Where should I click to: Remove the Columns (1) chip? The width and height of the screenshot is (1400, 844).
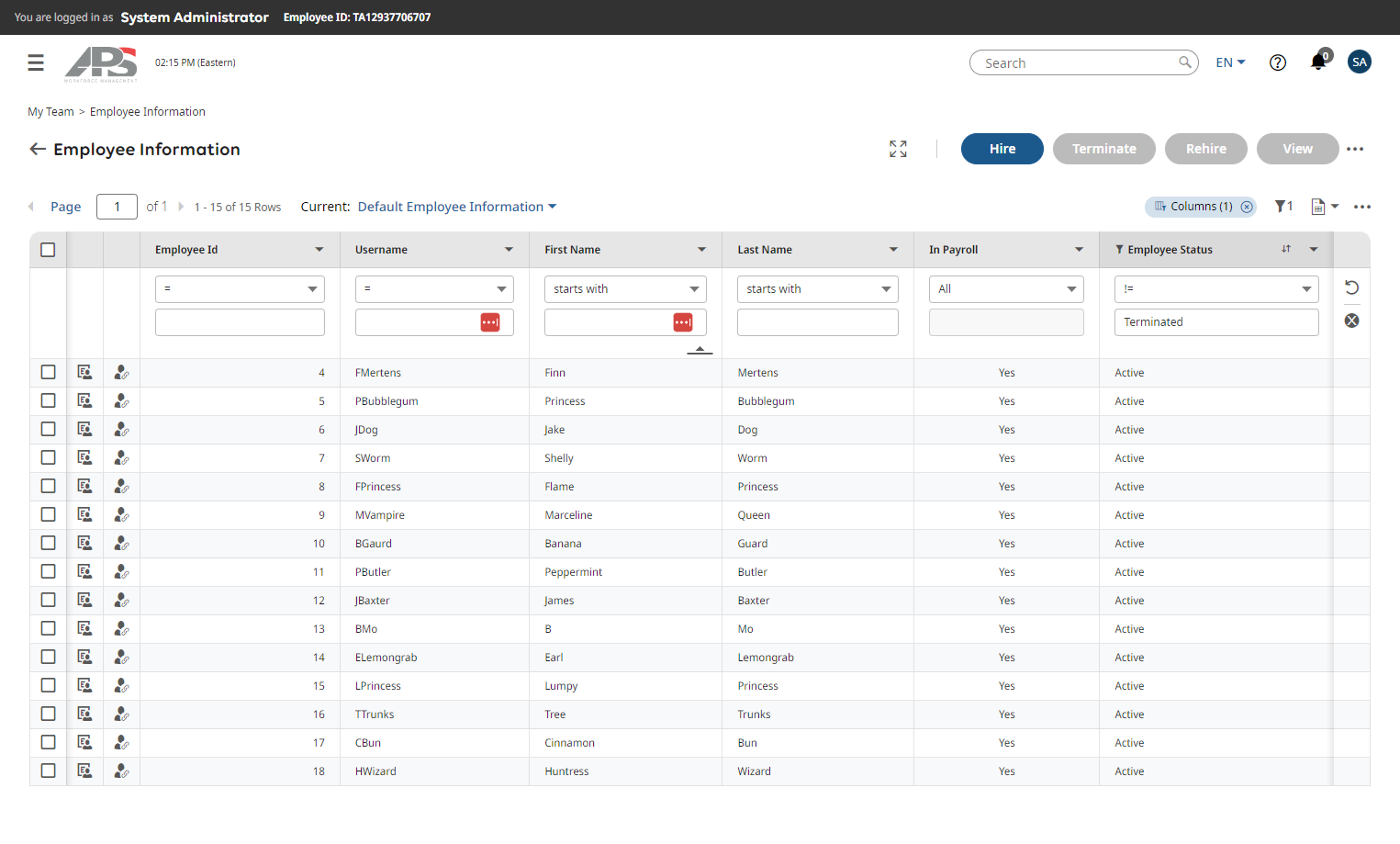click(1247, 207)
